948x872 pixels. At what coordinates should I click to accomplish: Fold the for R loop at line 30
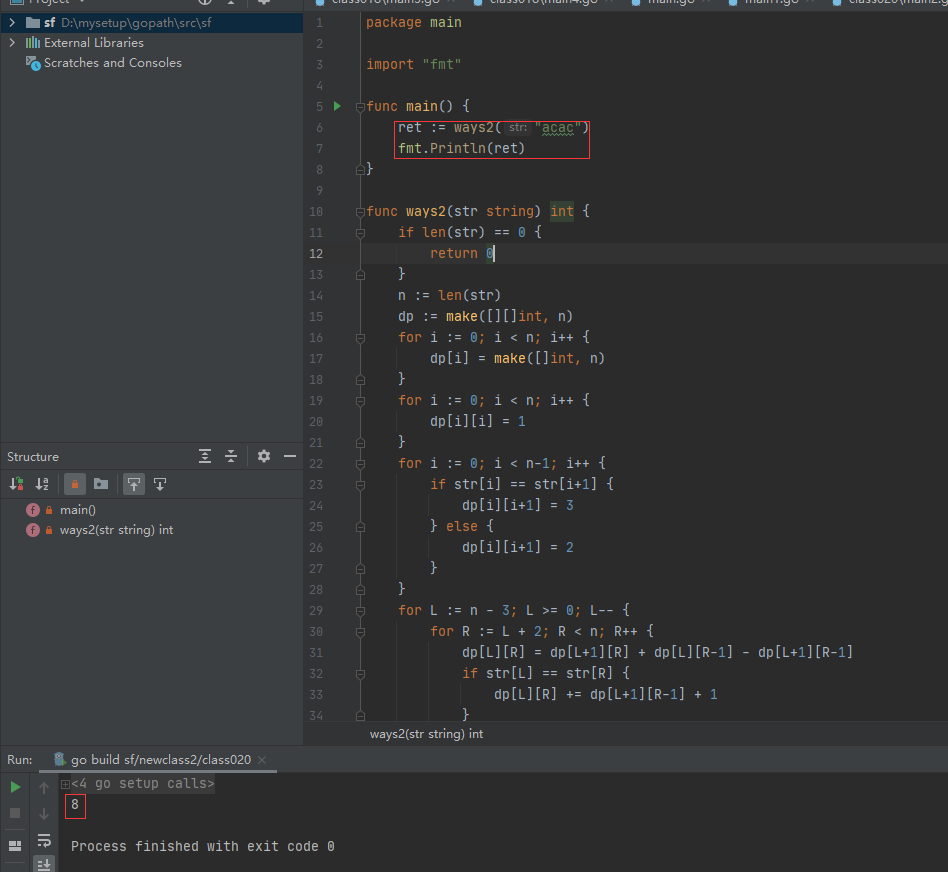click(x=360, y=632)
